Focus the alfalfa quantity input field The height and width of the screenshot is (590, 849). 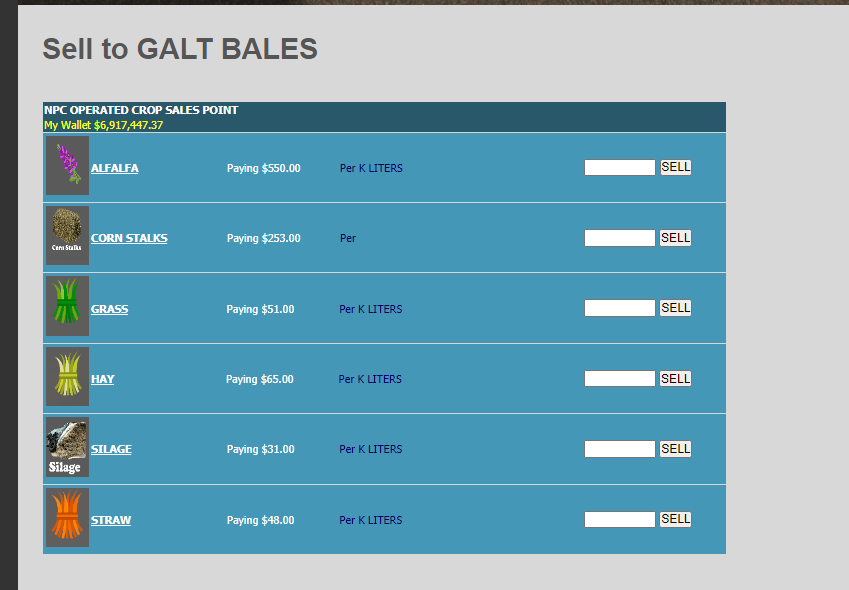pyautogui.click(x=619, y=168)
